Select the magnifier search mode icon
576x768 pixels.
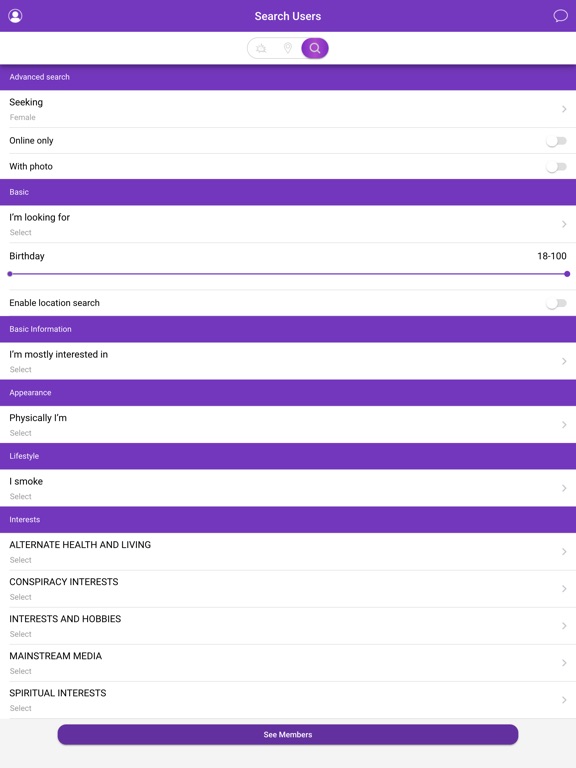(x=315, y=48)
